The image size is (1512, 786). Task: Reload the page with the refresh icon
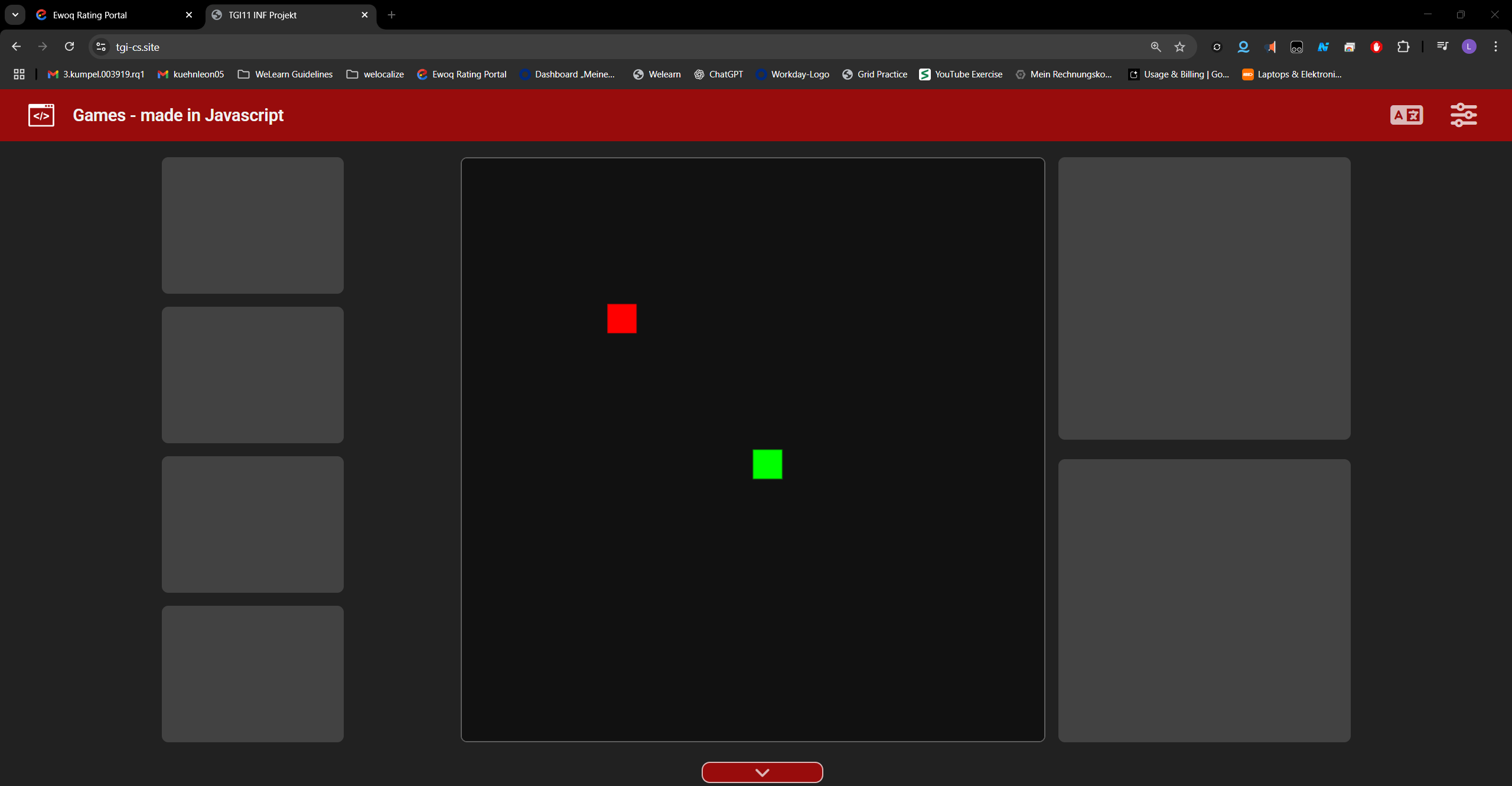pos(69,47)
